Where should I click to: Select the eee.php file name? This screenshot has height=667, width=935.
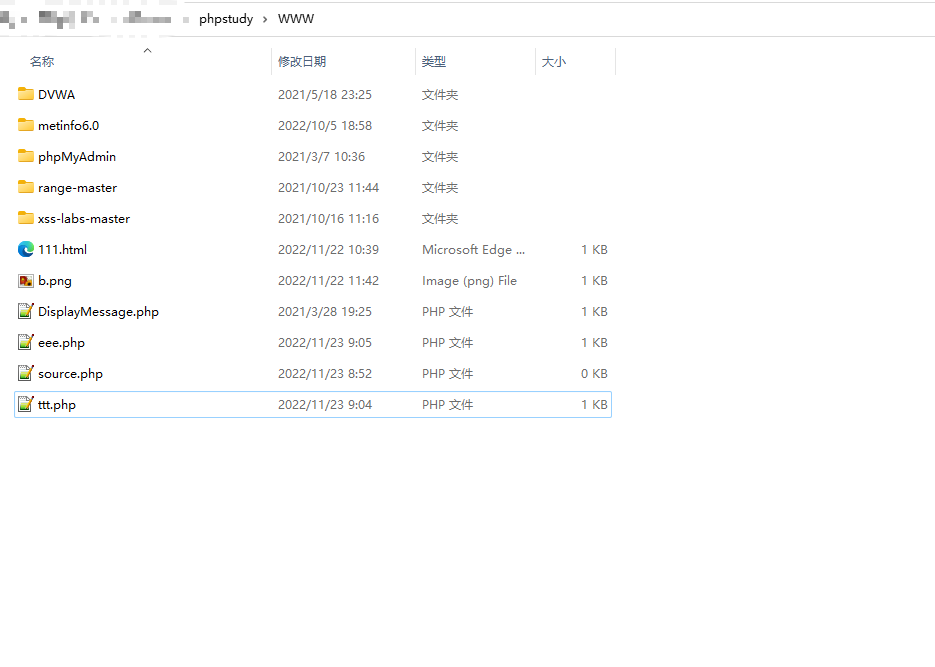tap(61, 343)
